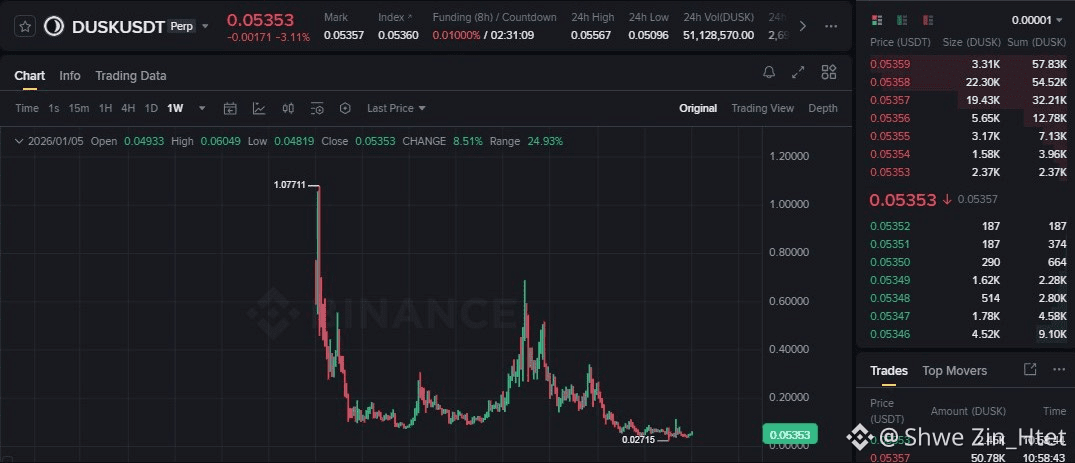
Task: Select the 15m interval
Action: pyautogui.click(x=79, y=108)
